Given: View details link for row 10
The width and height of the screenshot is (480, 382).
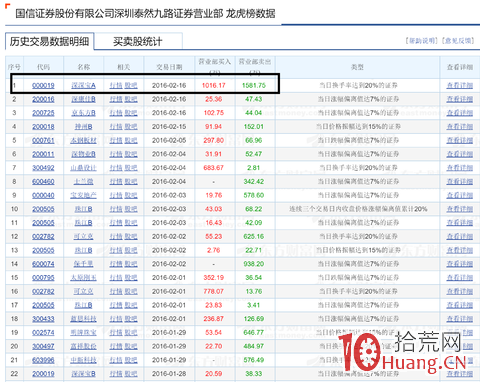Looking at the screenshot, I should pyautogui.click(x=460, y=209).
